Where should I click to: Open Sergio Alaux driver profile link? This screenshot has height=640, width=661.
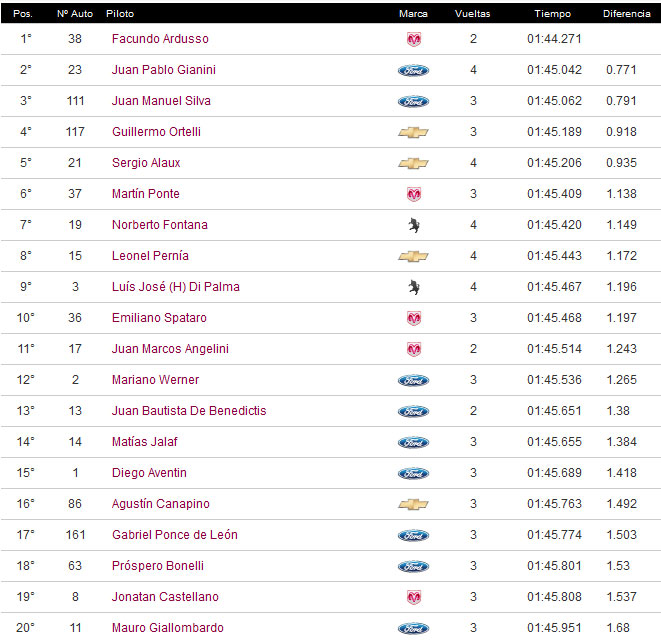(x=146, y=163)
